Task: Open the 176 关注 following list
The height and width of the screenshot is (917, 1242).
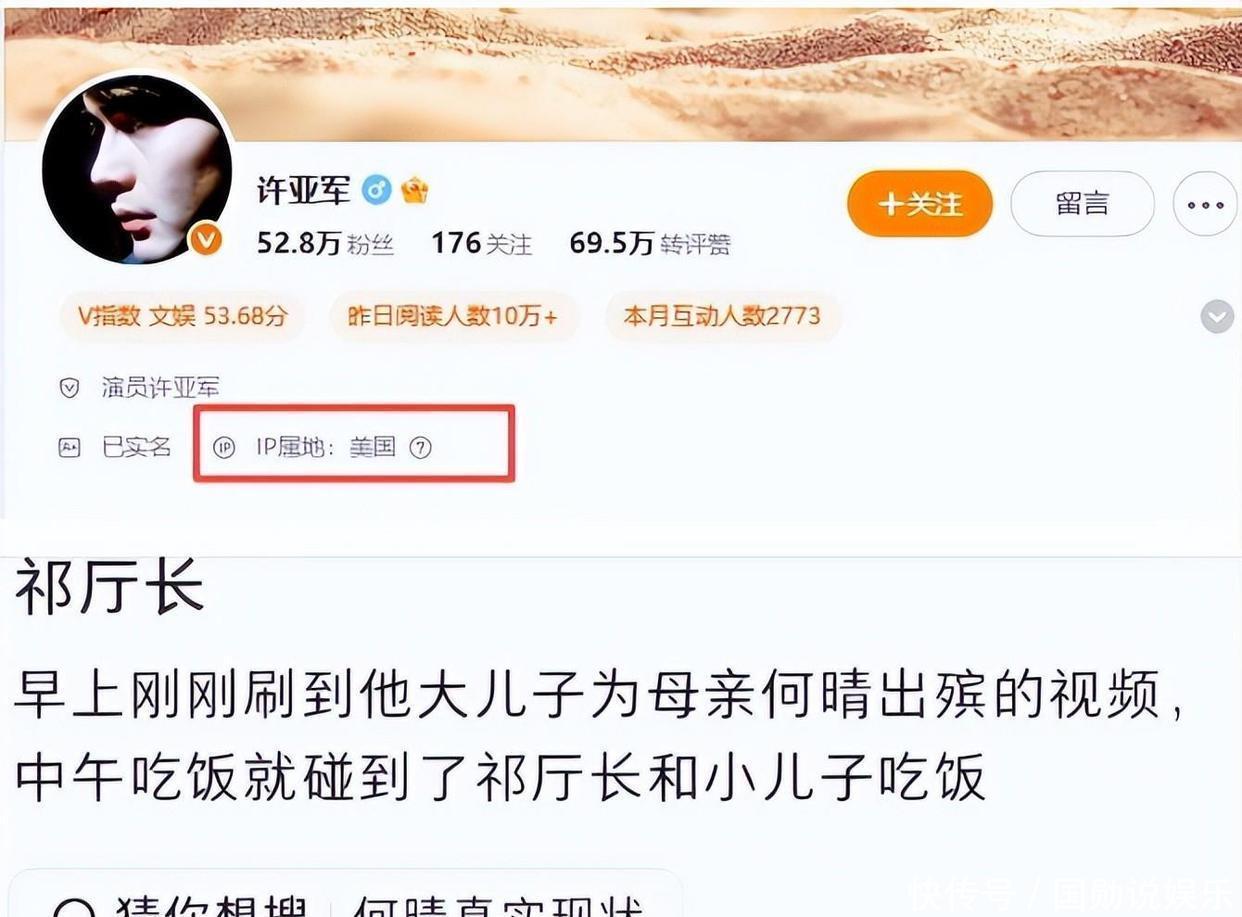Action: pyautogui.click(x=481, y=243)
